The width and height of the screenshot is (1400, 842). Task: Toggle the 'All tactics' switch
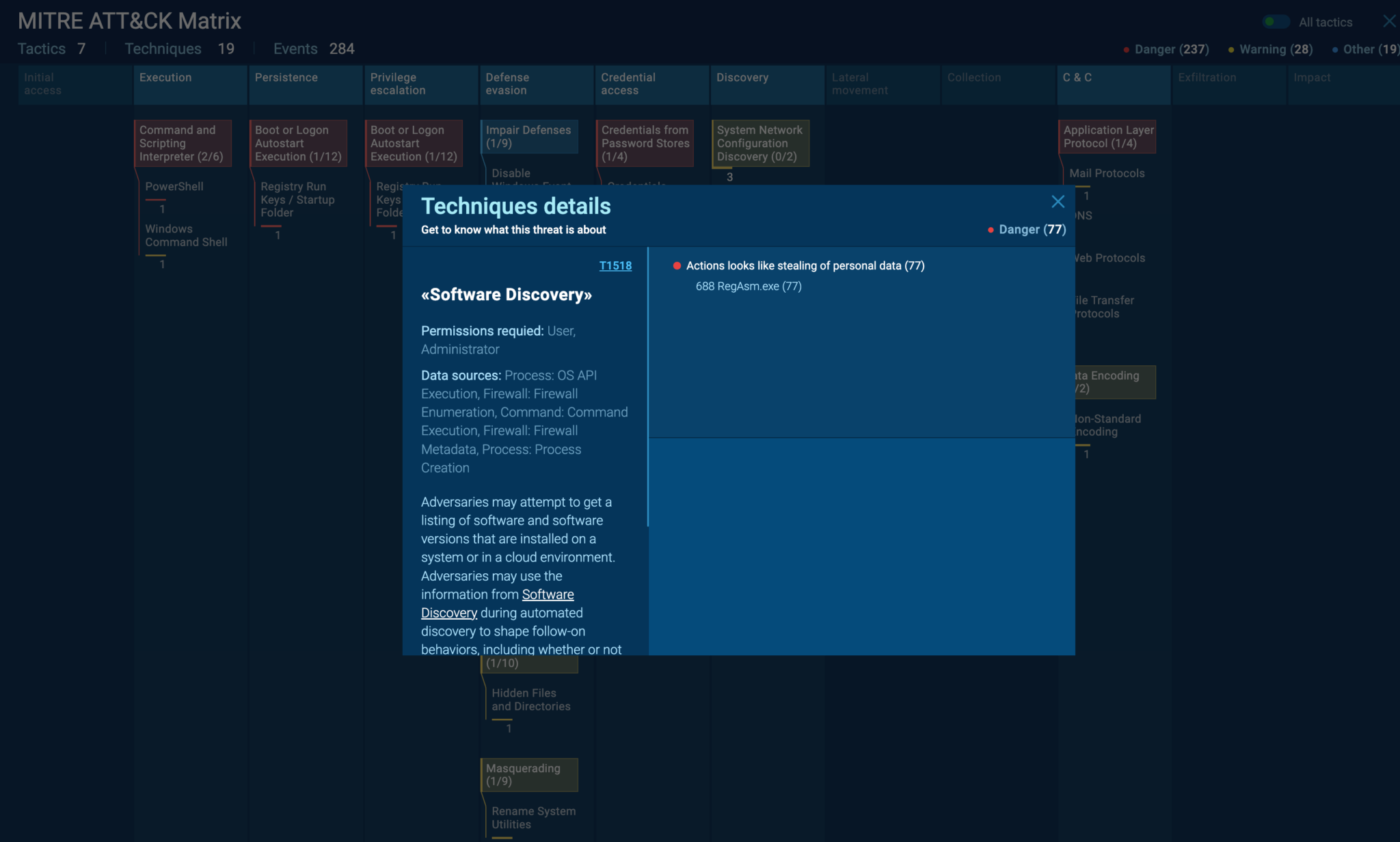1276,21
